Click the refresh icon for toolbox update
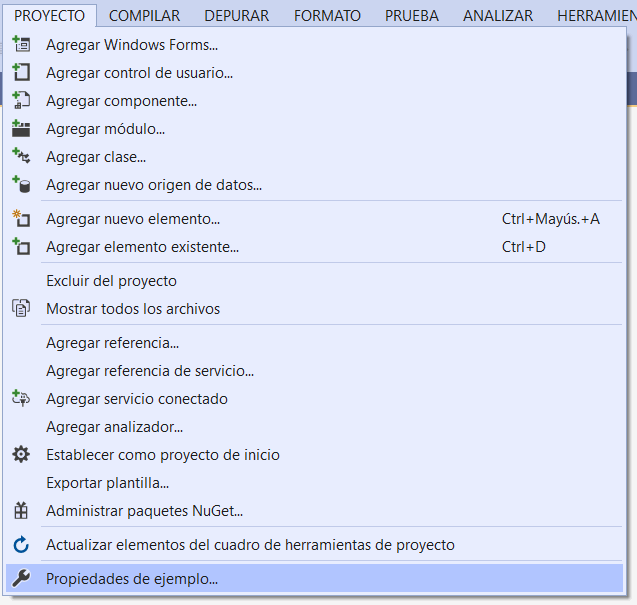This screenshot has height=605, width=637. click(21, 545)
